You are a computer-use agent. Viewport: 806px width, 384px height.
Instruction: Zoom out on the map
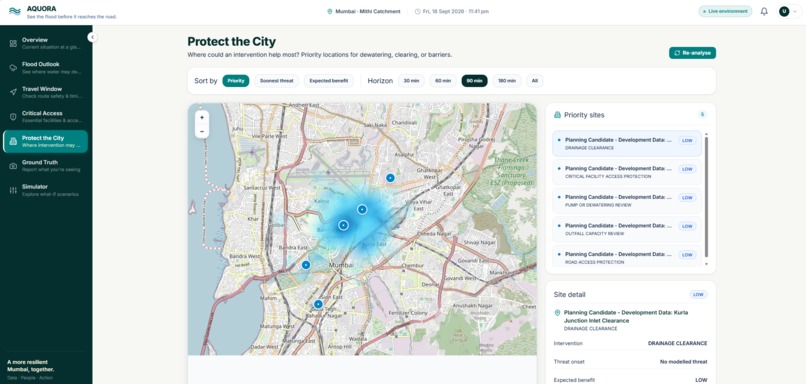(x=202, y=132)
